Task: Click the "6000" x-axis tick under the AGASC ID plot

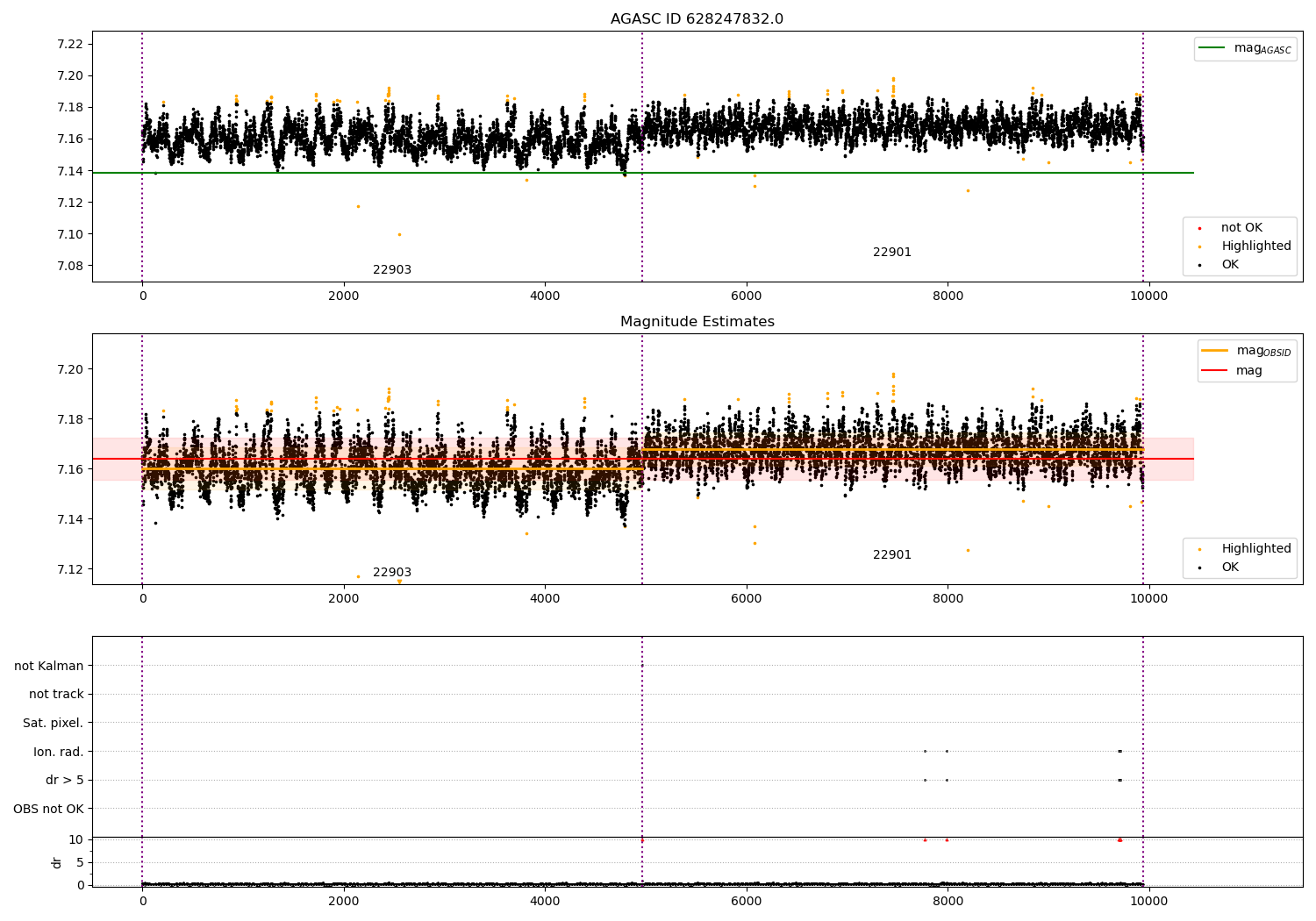Action: coord(747,296)
